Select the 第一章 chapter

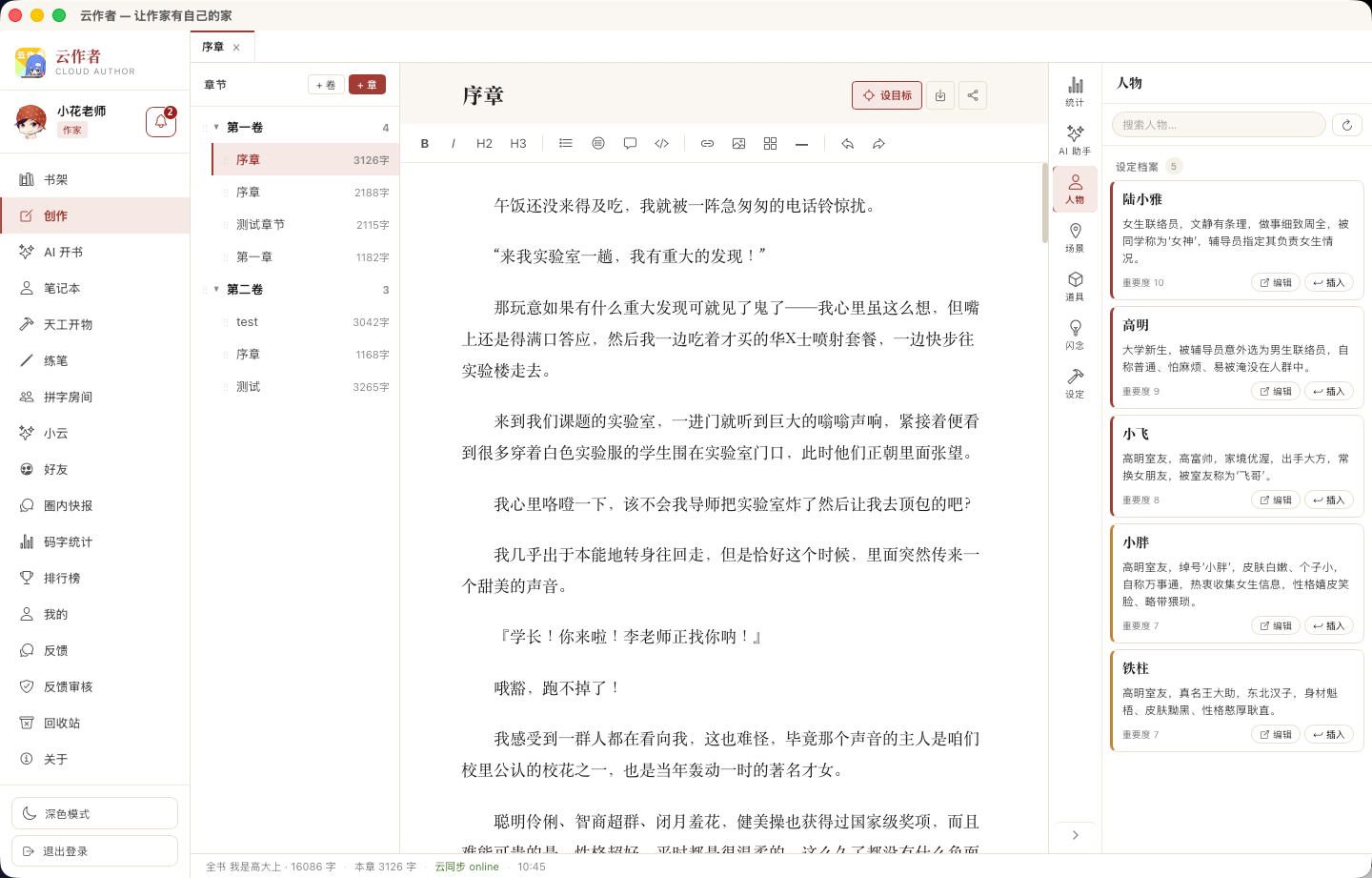click(x=305, y=257)
